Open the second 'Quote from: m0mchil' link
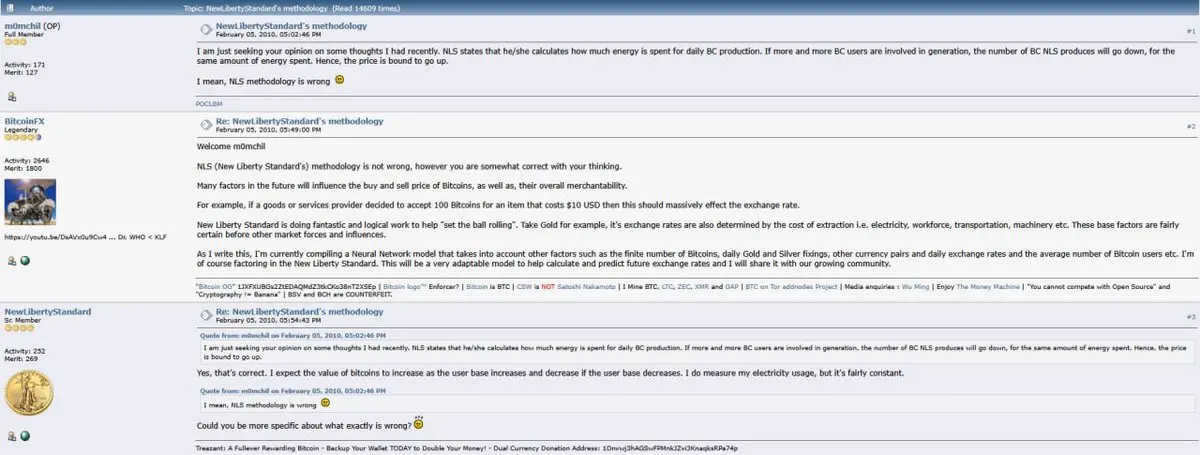 [x=292, y=390]
